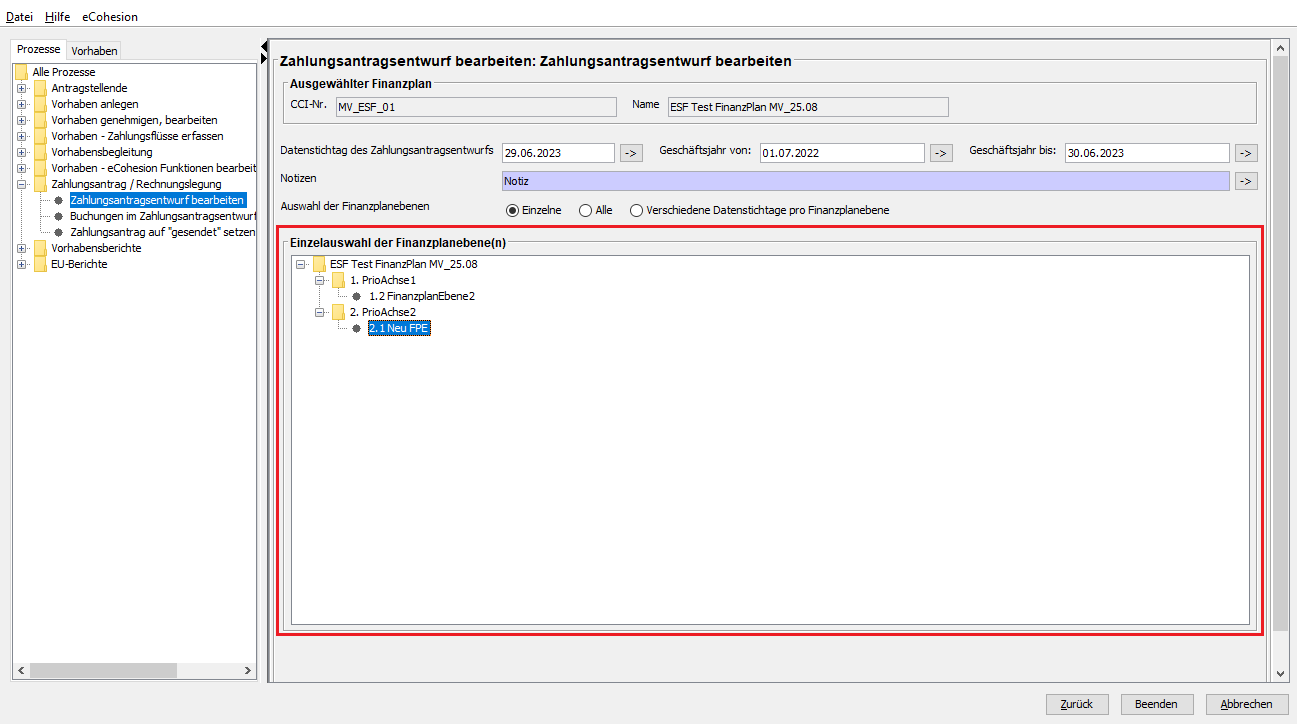
Task: Select the Einzelne radio button
Action: (513, 210)
